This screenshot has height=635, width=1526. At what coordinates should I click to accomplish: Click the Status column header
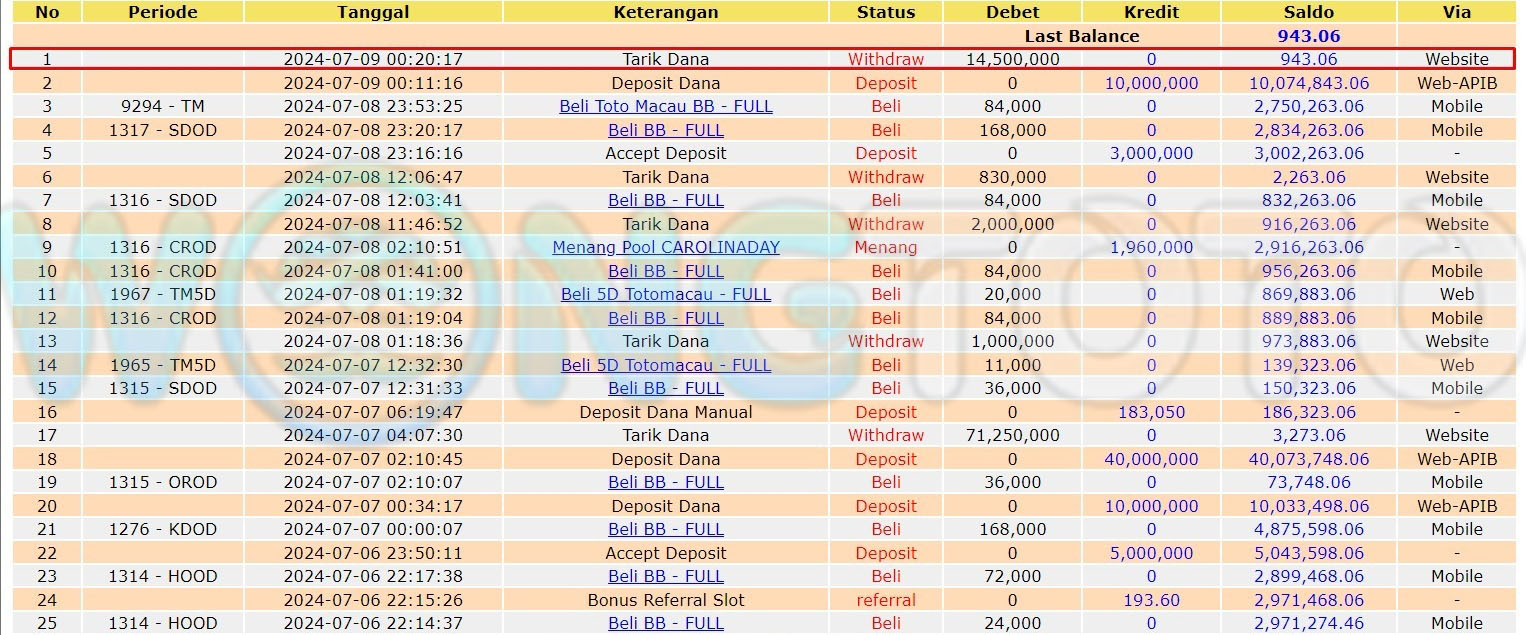(x=885, y=12)
